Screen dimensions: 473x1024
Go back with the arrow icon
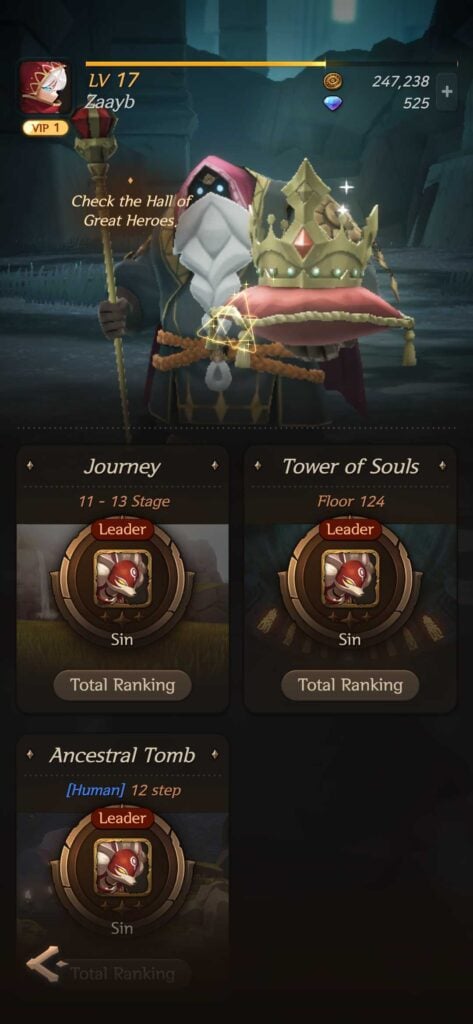coord(46,963)
